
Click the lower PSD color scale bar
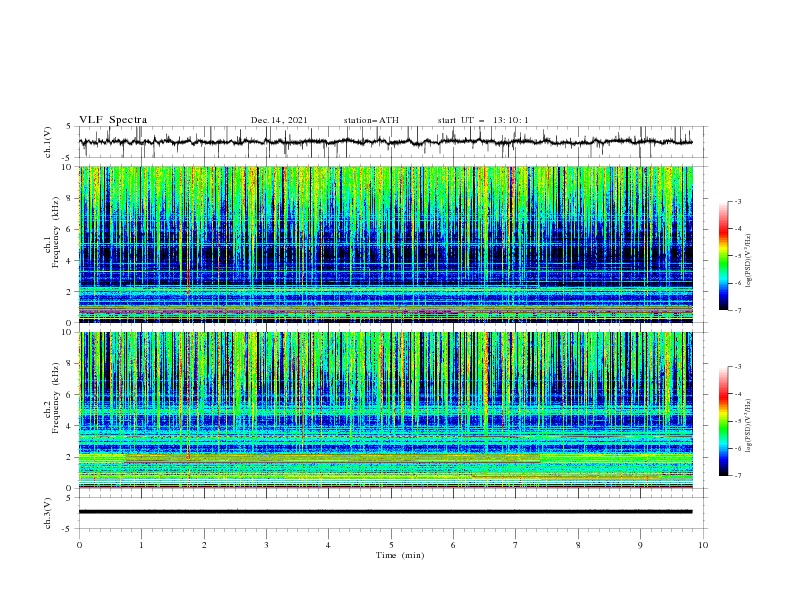coord(723,421)
